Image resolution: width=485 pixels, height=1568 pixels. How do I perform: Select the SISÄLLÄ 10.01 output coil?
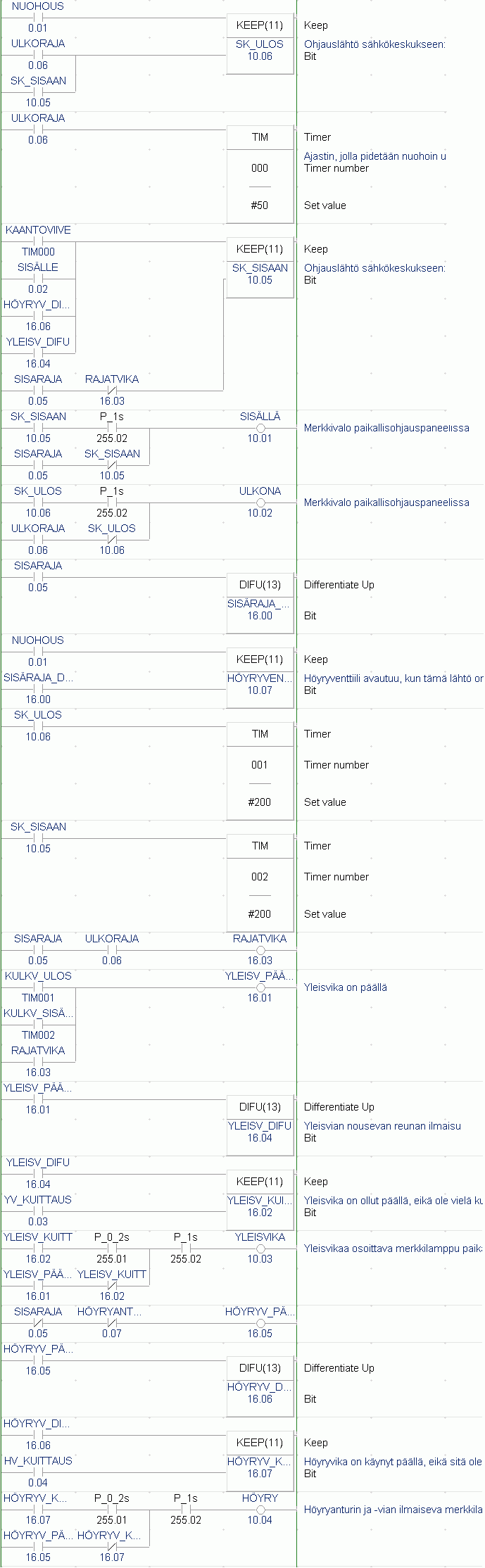[x=260, y=429]
